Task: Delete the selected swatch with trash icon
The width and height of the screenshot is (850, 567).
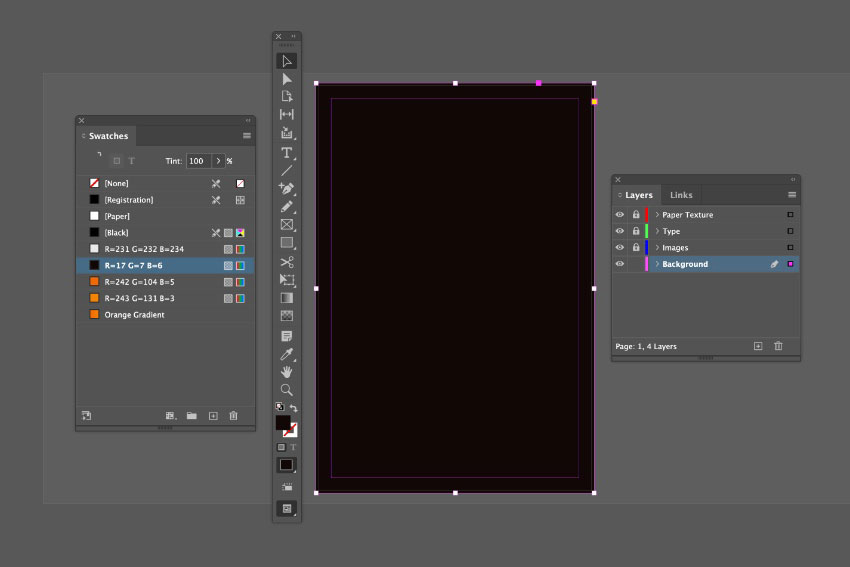Action: (x=233, y=416)
